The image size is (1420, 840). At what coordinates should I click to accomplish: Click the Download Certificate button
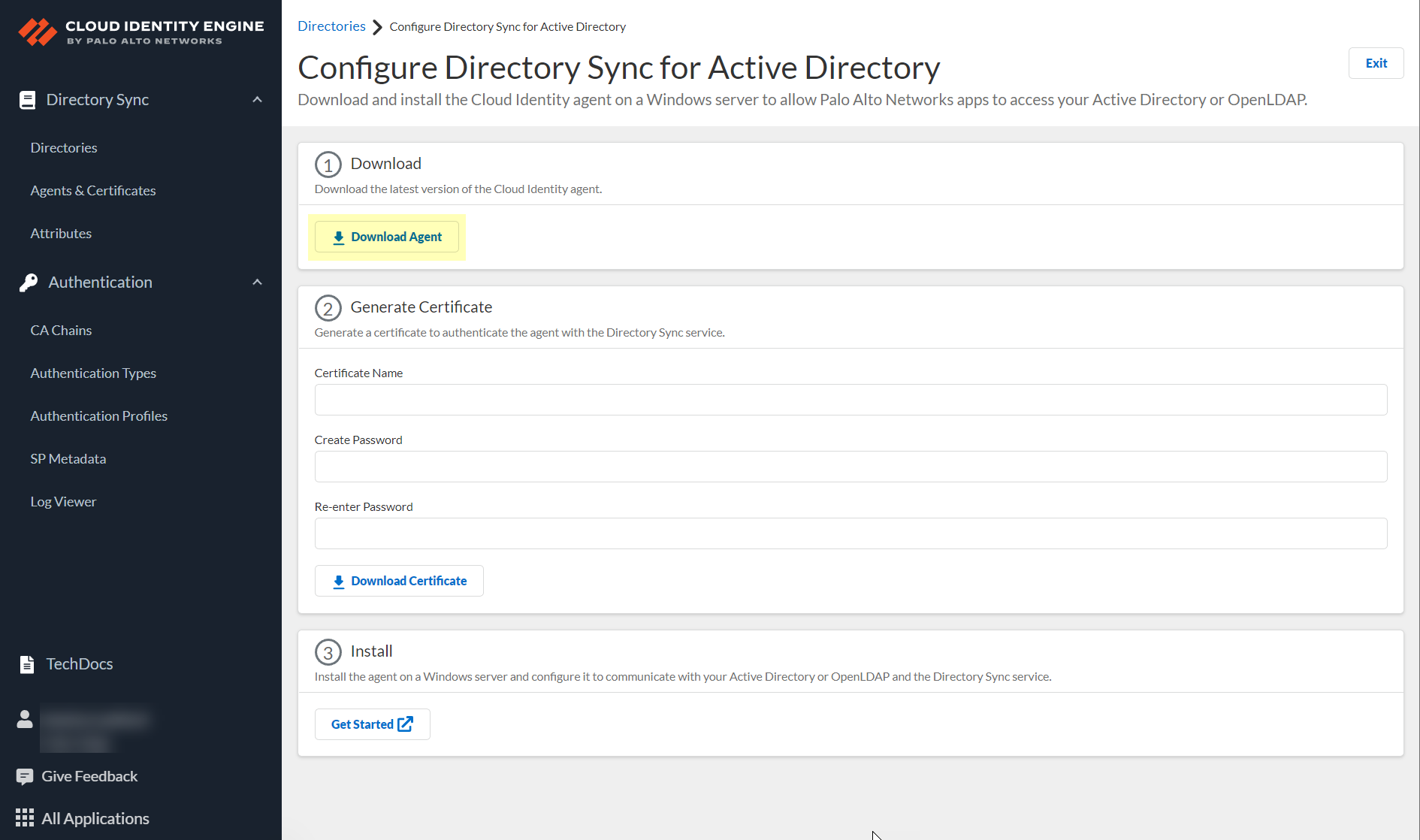point(399,581)
